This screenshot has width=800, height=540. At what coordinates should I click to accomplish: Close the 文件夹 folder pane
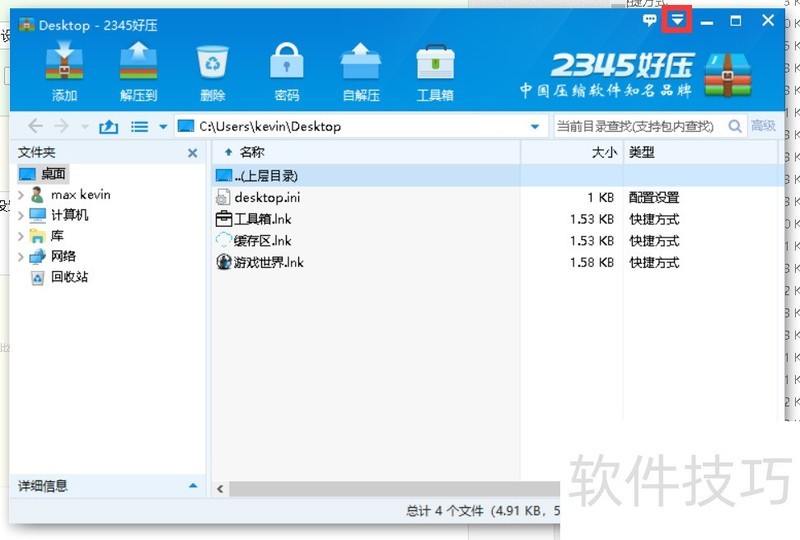coord(192,153)
